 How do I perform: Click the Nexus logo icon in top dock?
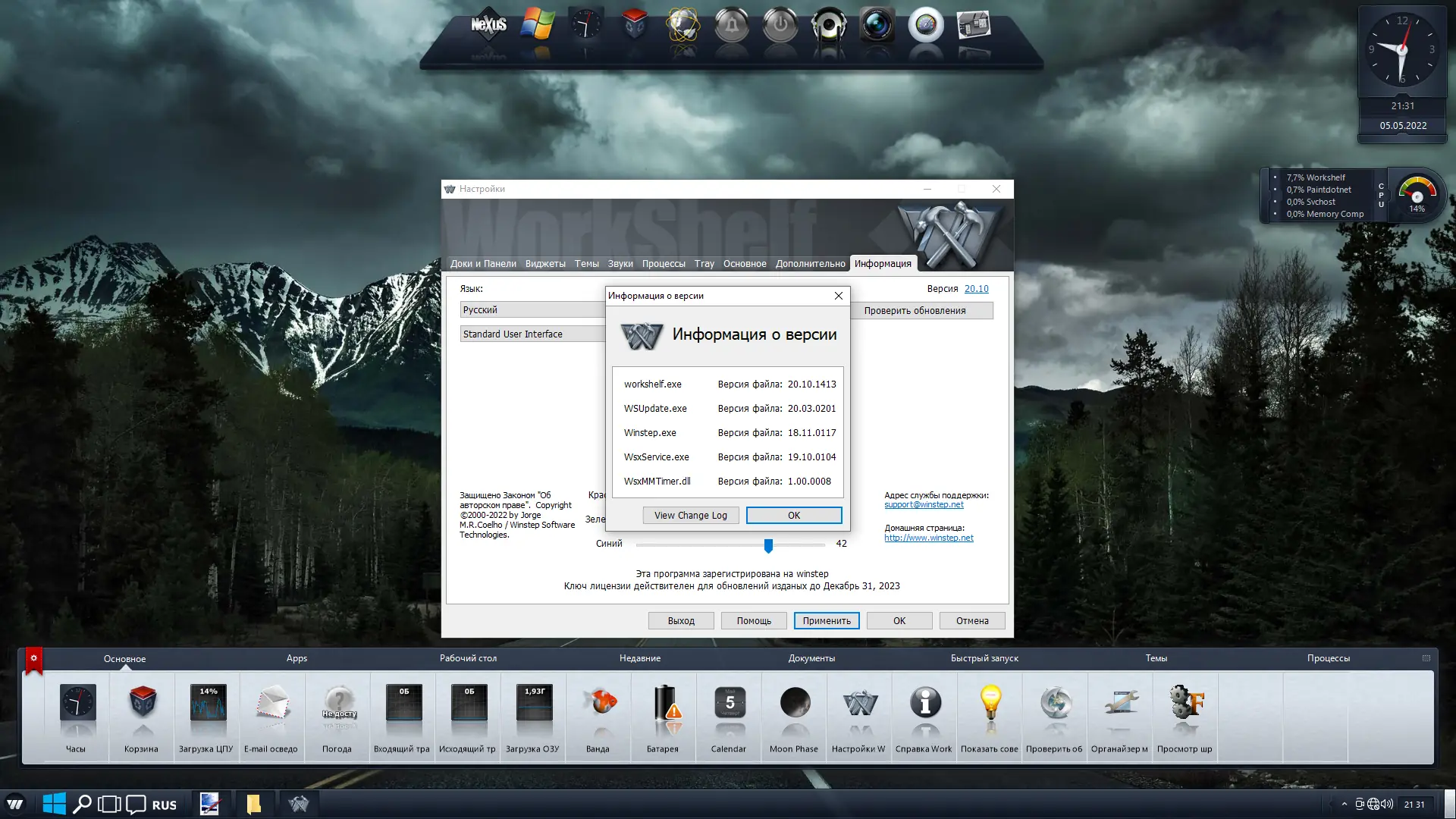(488, 25)
